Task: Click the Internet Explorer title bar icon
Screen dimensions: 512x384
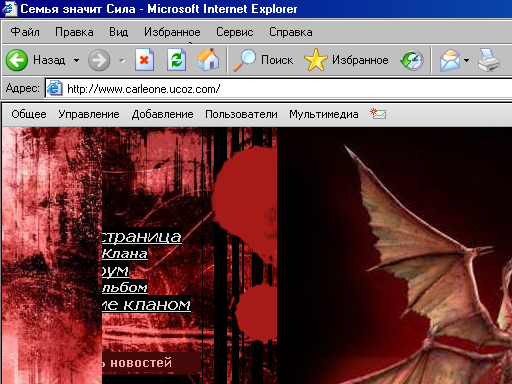Action: [x=9, y=9]
